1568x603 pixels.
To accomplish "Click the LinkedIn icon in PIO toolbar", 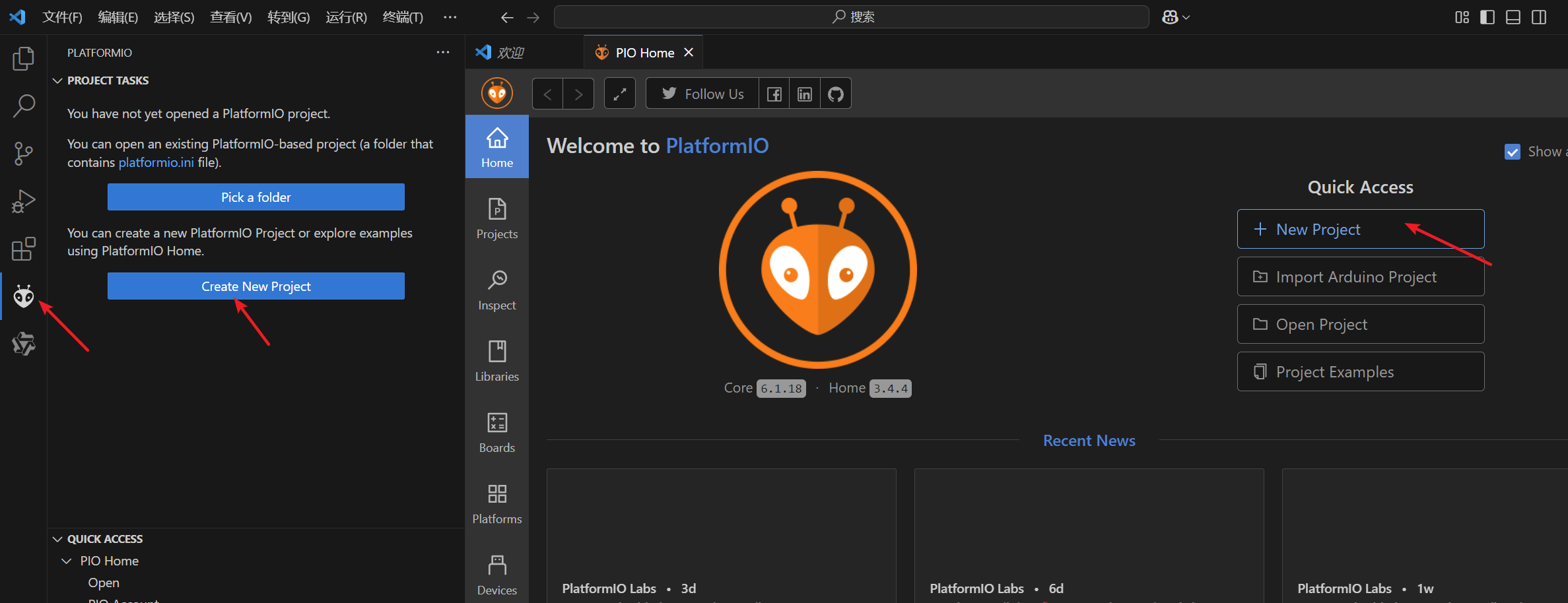I will (x=804, y=94).
